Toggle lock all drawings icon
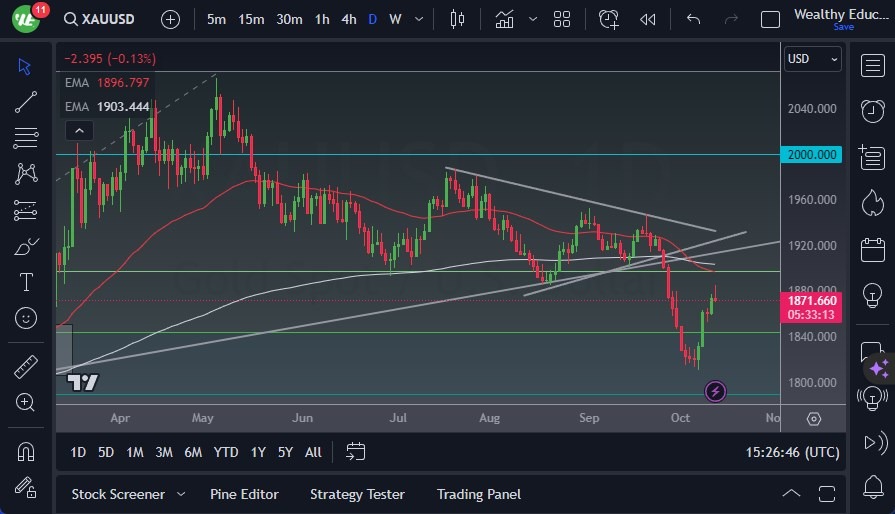This screenshot has width=895, height=514. (x=26, y=487)
